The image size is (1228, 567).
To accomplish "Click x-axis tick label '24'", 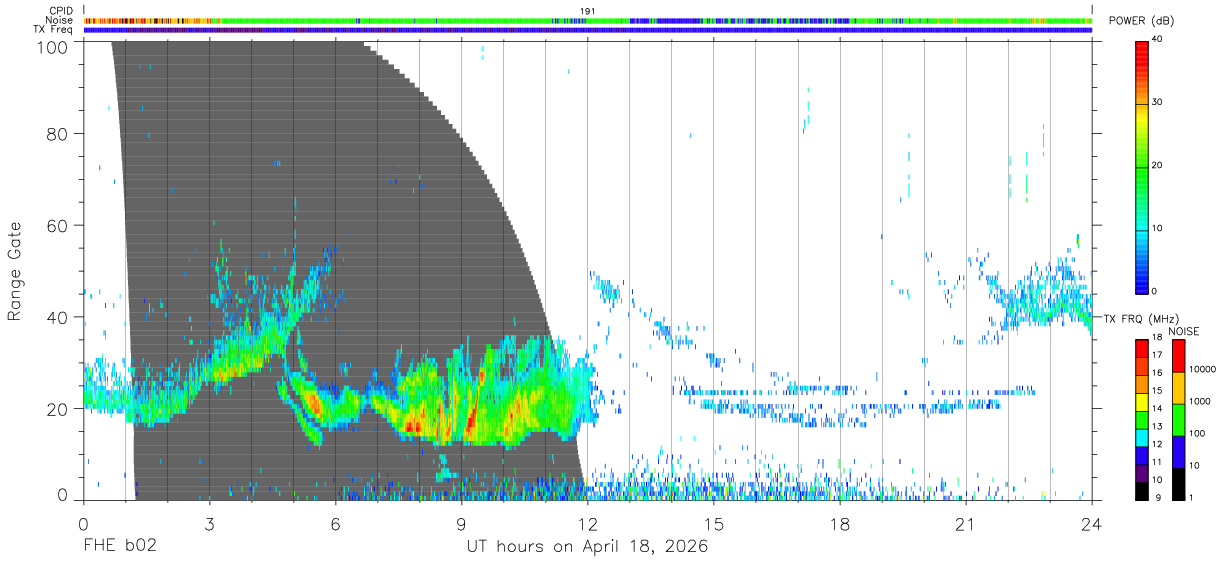I will (x=1091, y=524).
